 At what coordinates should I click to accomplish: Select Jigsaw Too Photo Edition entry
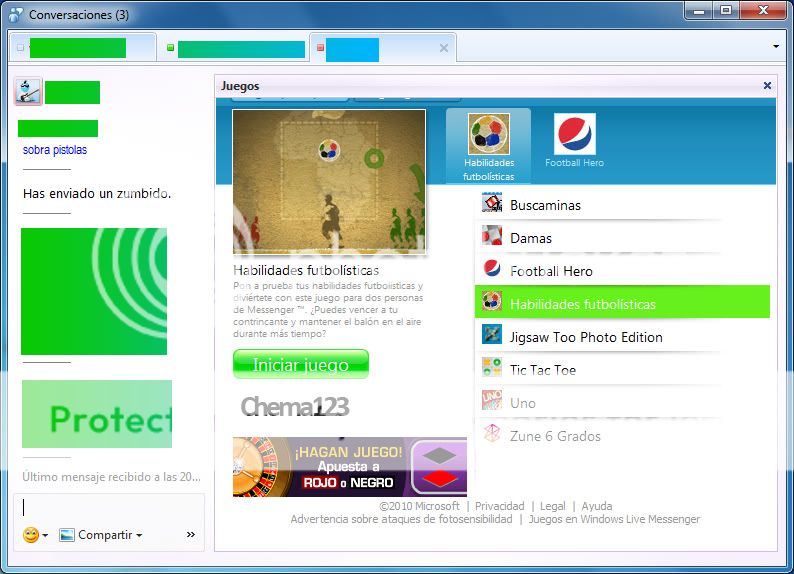[x=622, y=337]
